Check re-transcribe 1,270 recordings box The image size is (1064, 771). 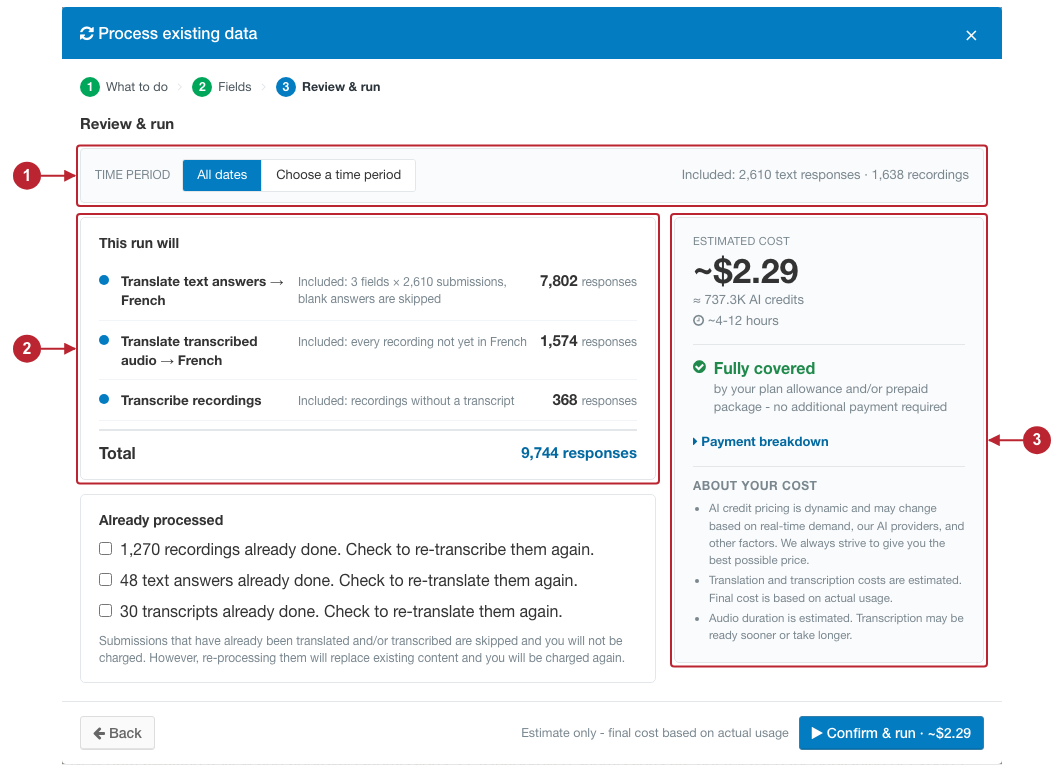click(x=105, y=548)
